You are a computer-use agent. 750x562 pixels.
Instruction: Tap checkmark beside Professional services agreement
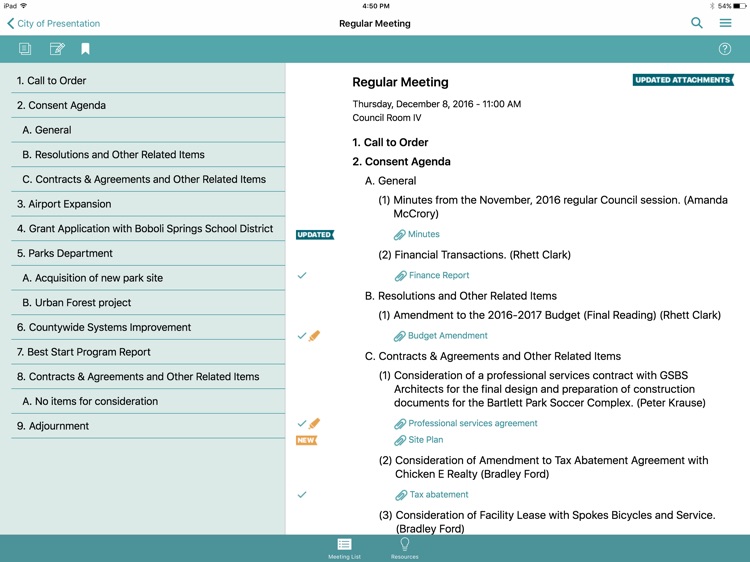click(x=302, y=423)
